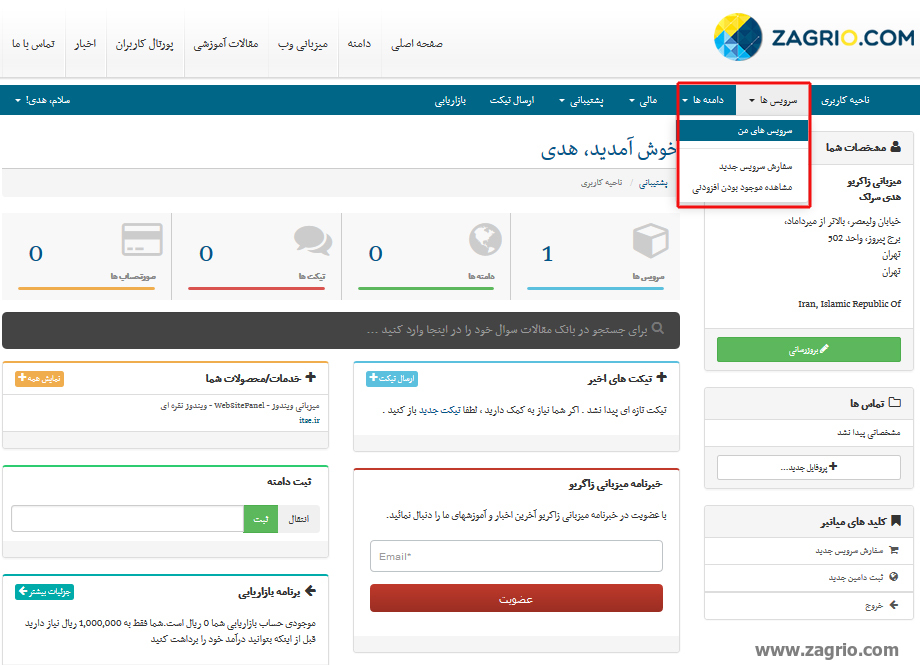This screenshot has height=665, width=920.
Task: Click the logout arrow icon beside خروج
Action: (x=893, y=605)
